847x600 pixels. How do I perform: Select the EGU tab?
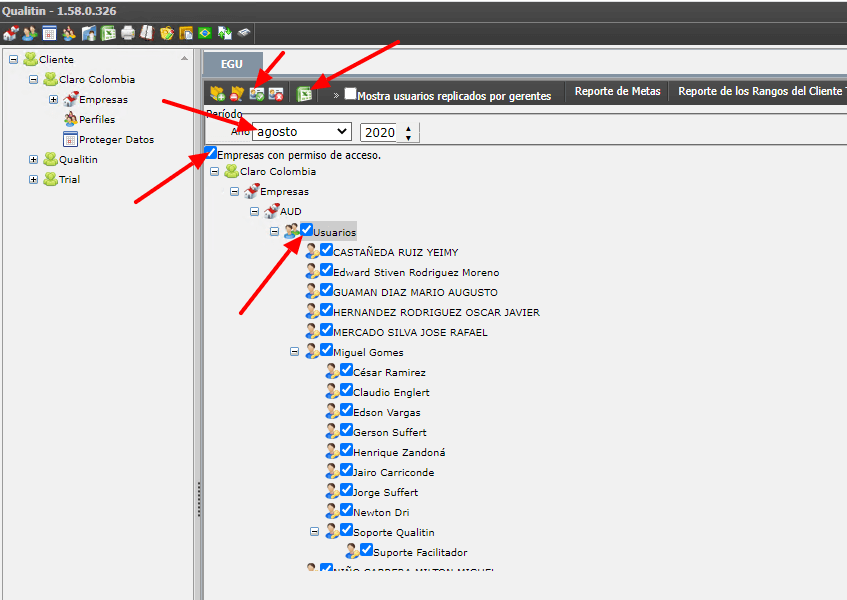233,64
